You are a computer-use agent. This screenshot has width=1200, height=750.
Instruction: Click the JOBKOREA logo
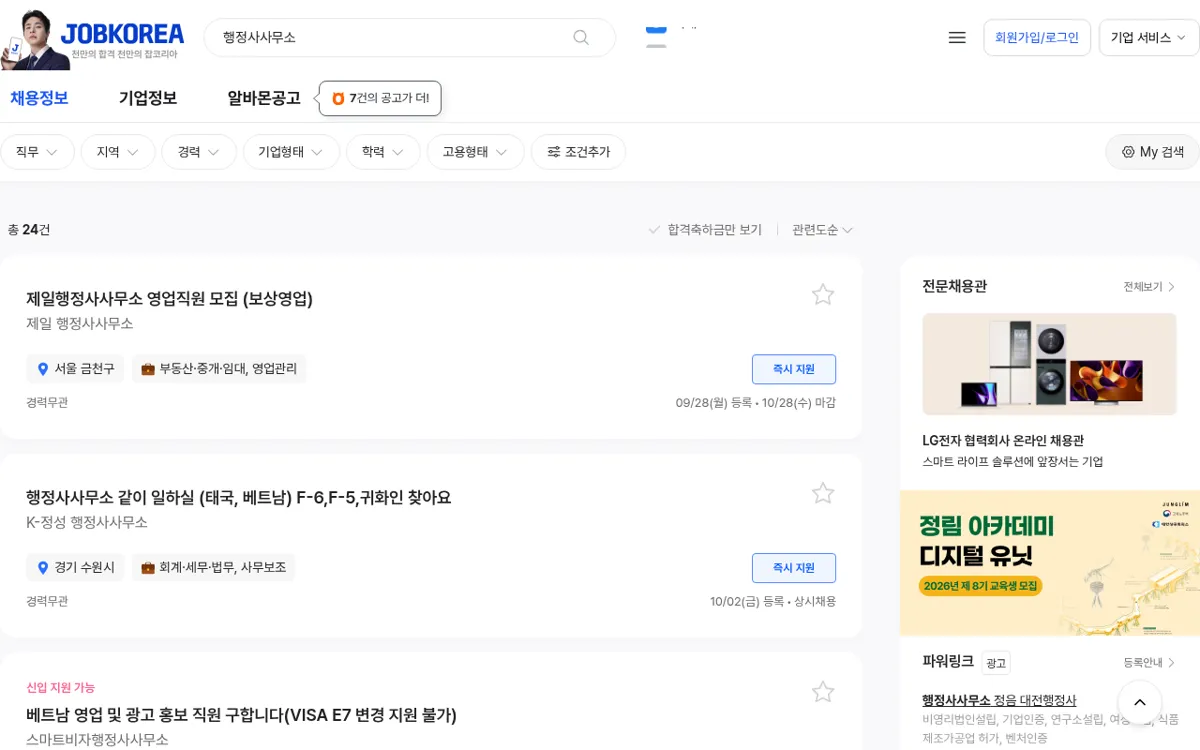tap(122, 35)
